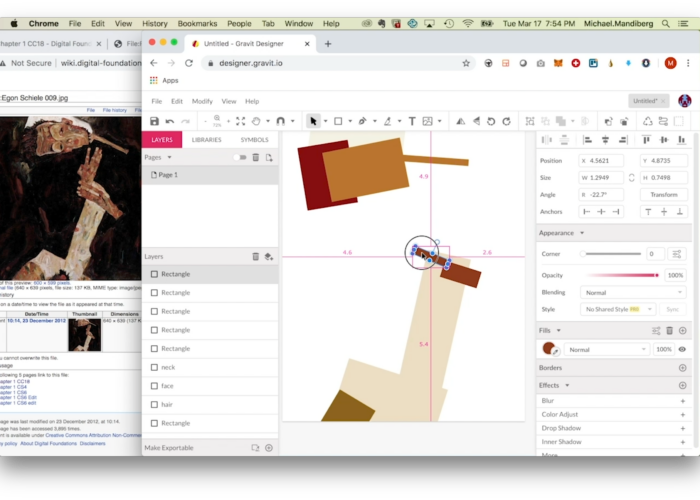Collapse the Appearance section
Image resolution: width=700 pixels, height=500 pixels.
pos(582,233)
